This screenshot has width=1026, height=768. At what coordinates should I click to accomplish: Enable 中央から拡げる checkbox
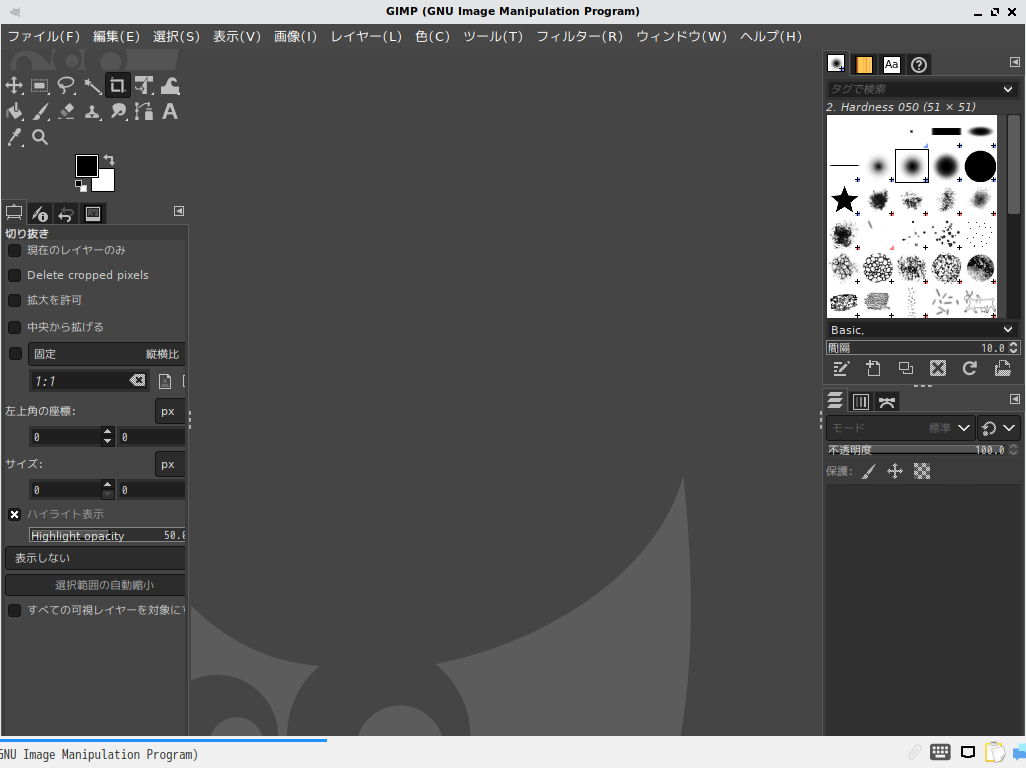[14, 327]
